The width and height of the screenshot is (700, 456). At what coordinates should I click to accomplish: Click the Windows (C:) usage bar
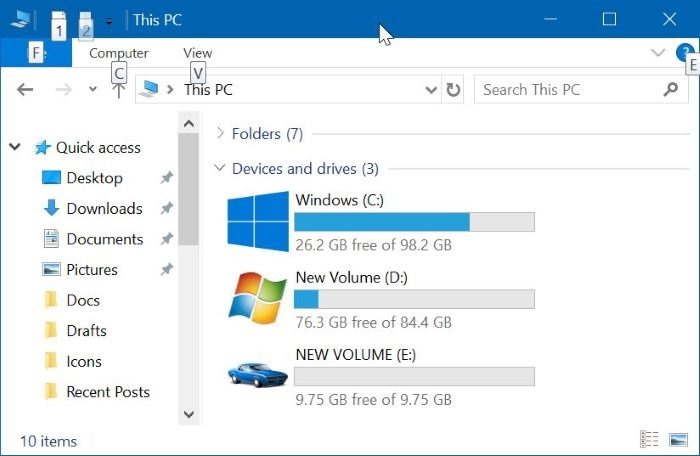click(414, 222)
